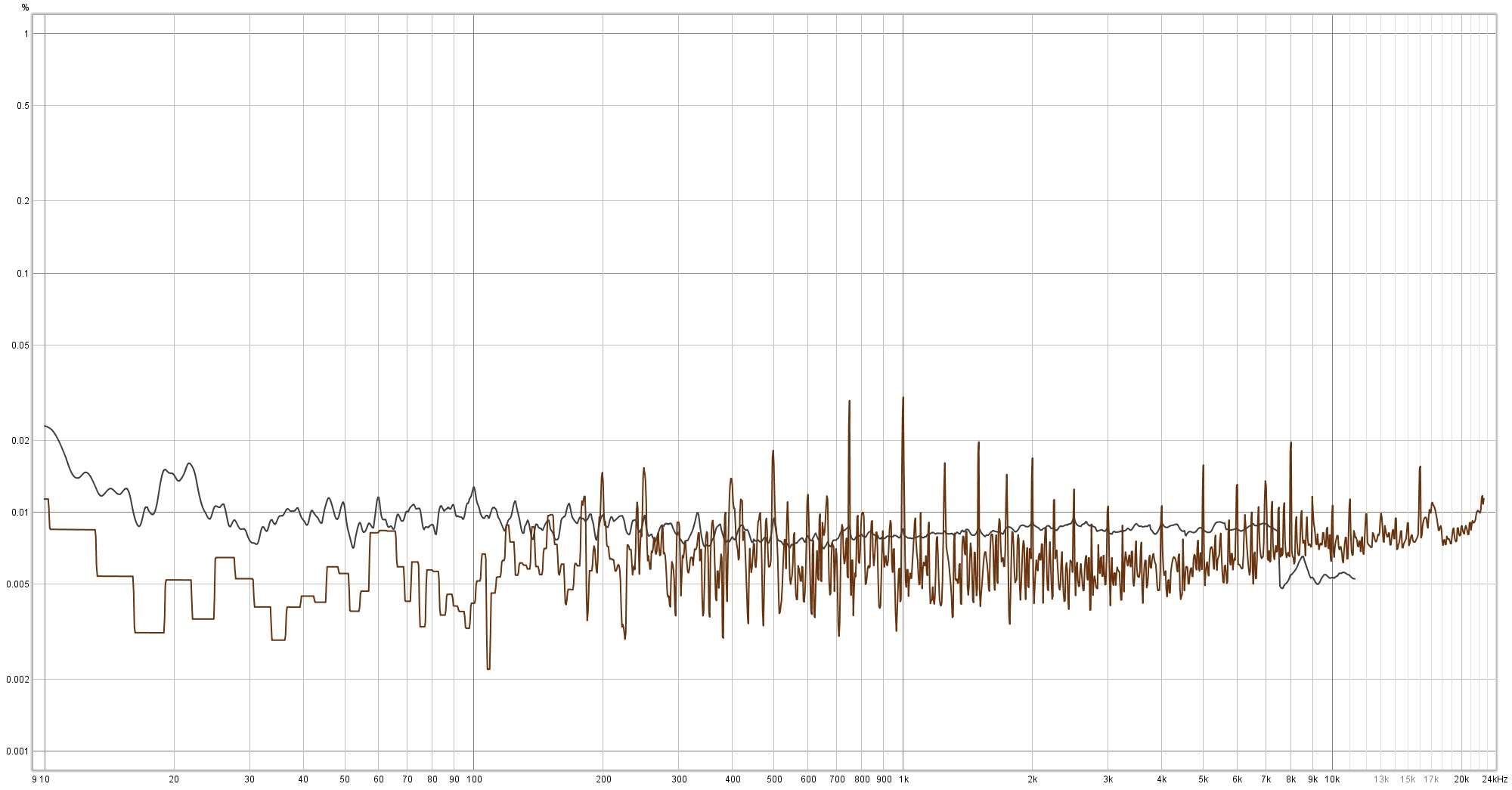Select the 1k frequency axis label
Viewport: 1512px width, 790px height.
click(903, 779)
